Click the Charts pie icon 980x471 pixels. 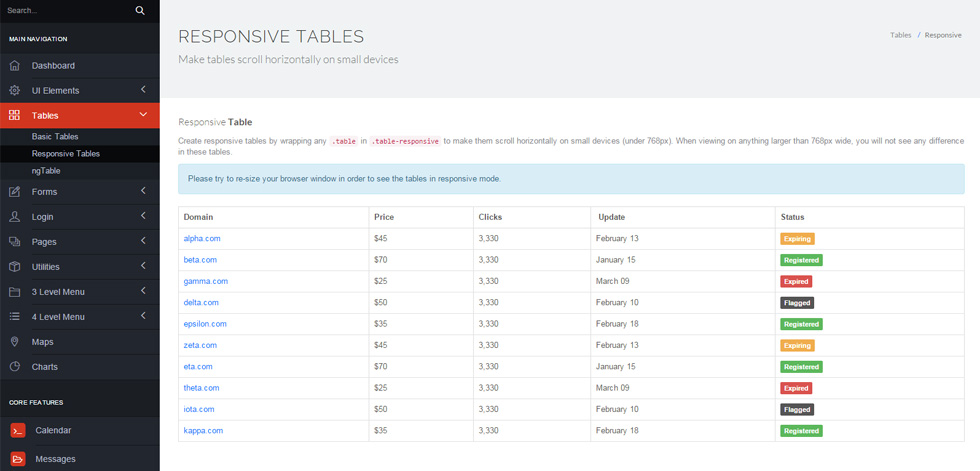point(14,367)
